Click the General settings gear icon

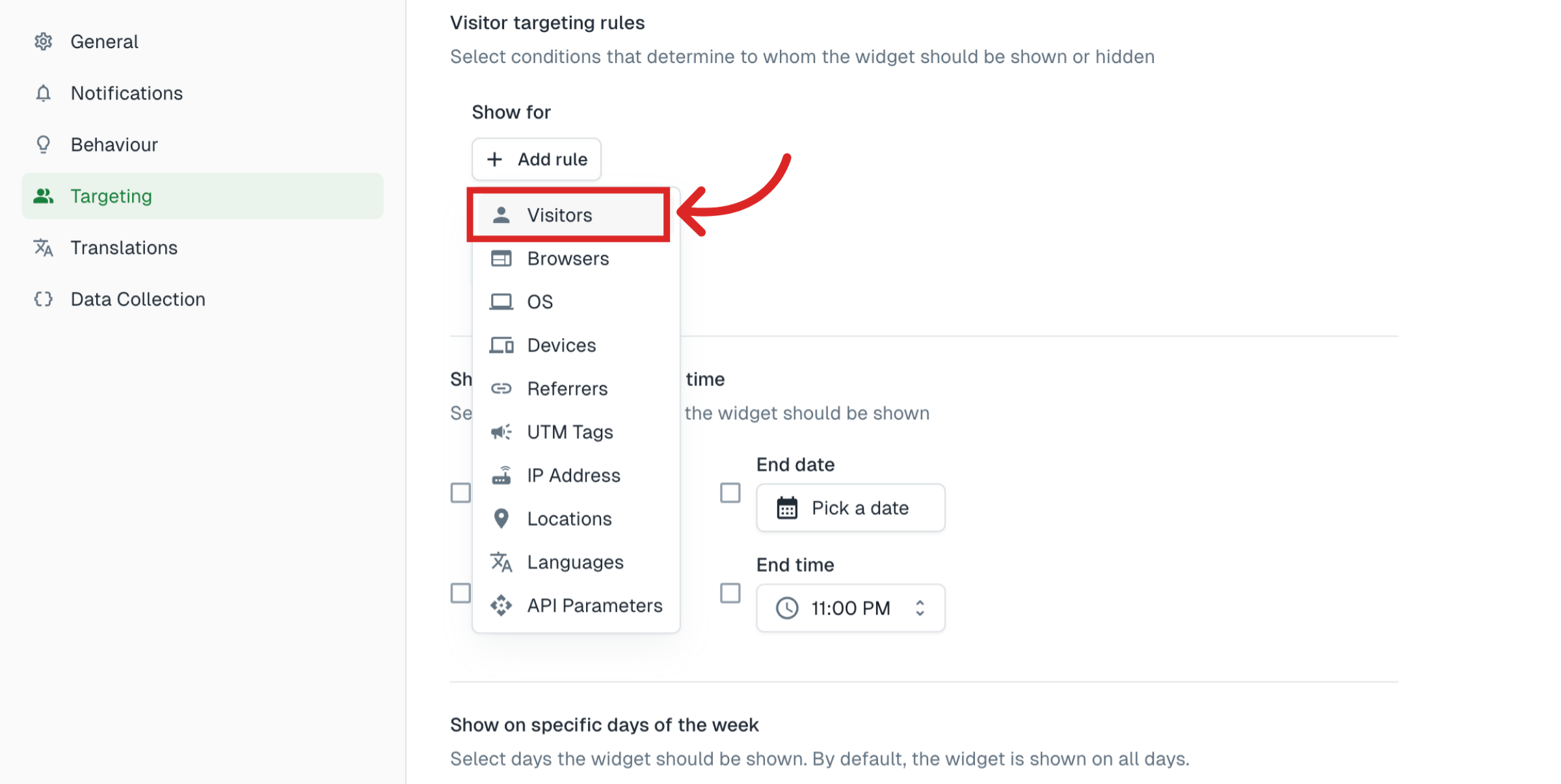coord(43,42)
